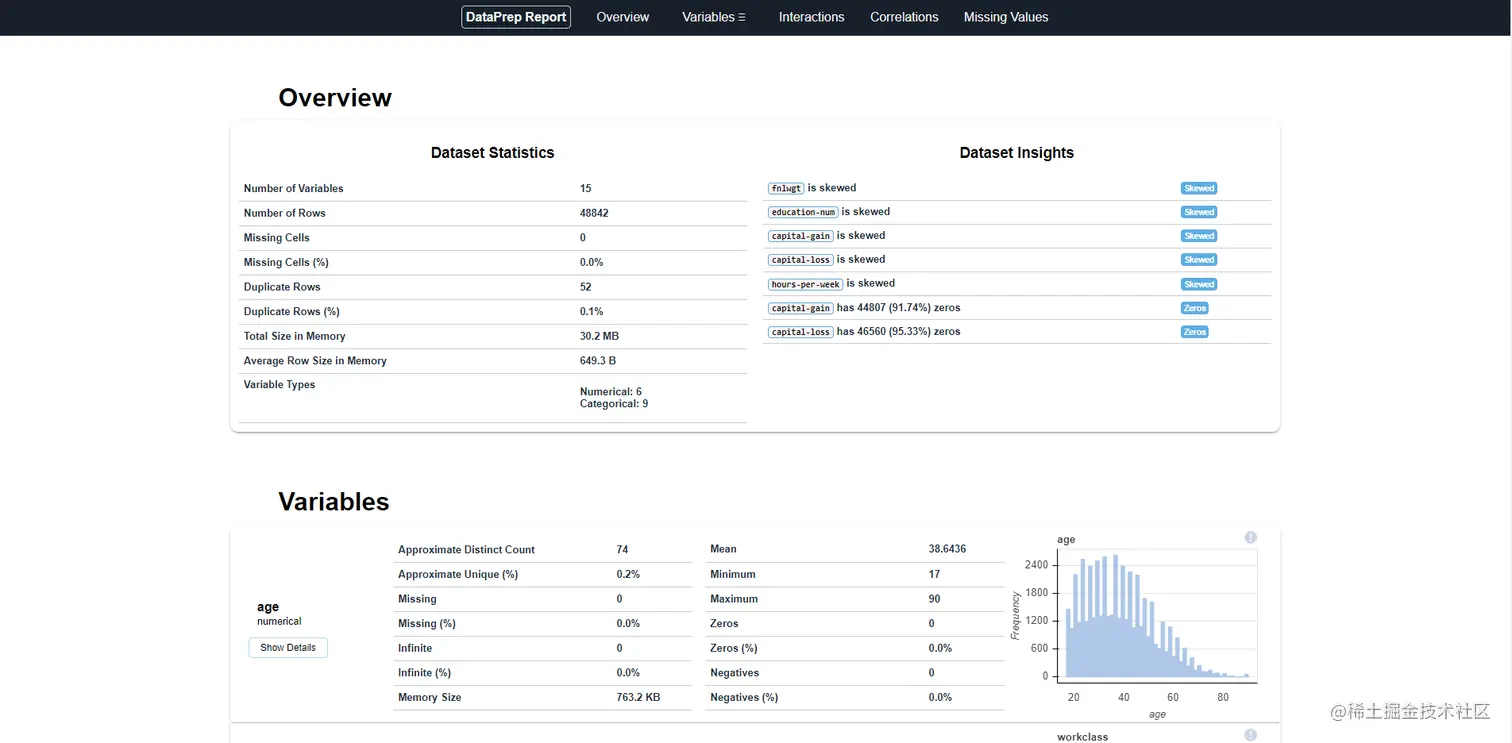The height and width of the screenshot is (743, 1512).
Task: Click the education-num code tag
Action: (803, 212)
